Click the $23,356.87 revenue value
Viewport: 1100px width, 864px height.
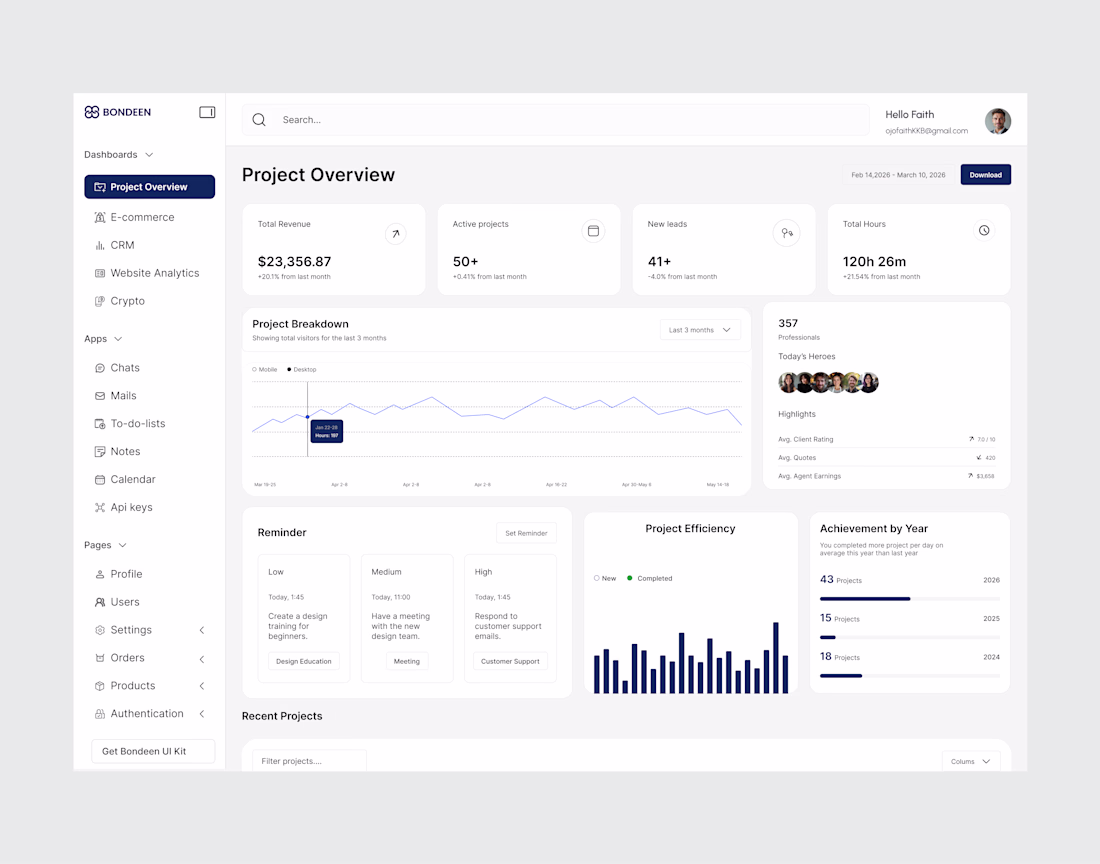(294, 262)
